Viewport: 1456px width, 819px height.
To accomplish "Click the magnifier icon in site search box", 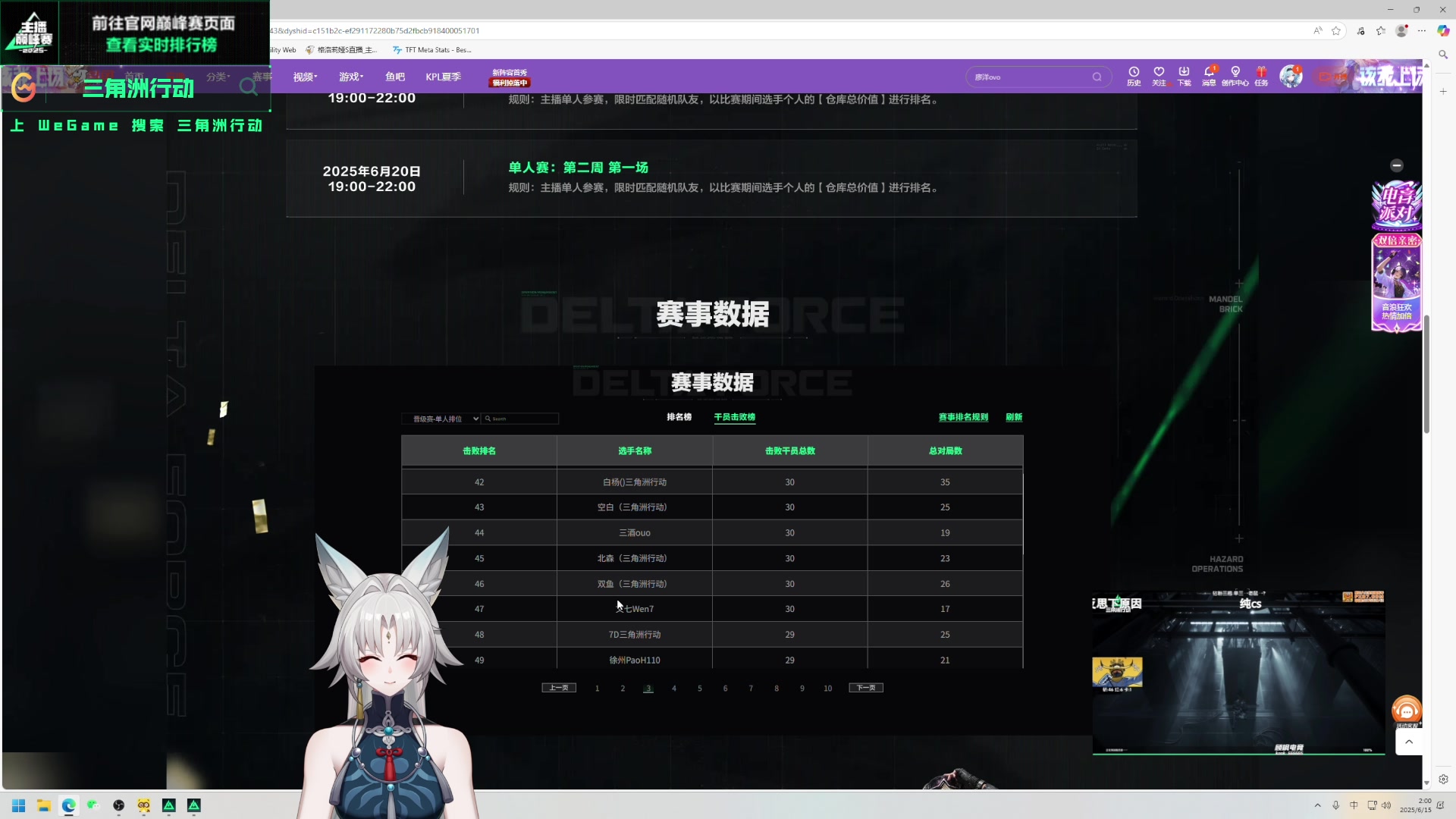I will [1097, 77].
